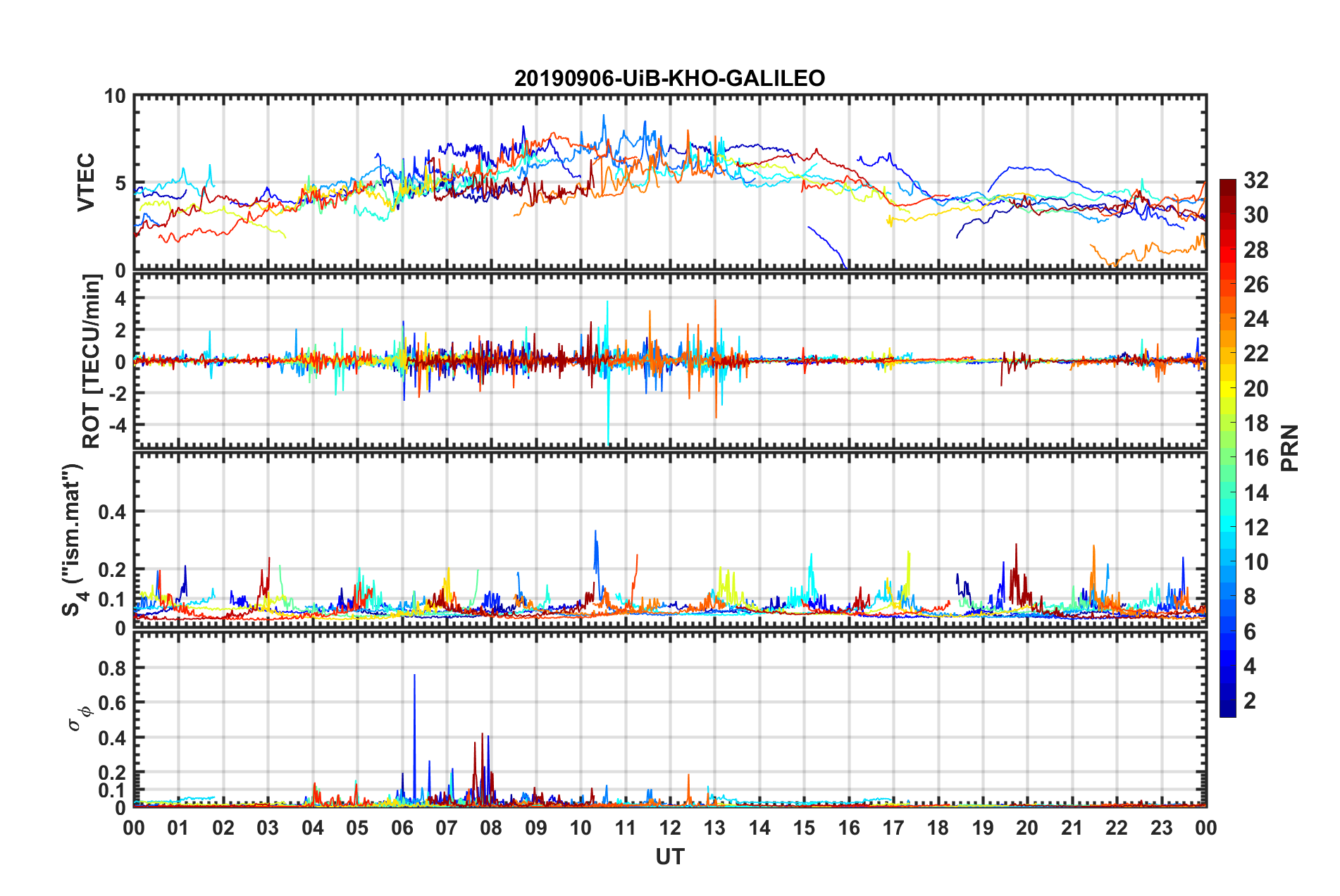The width and height of the screenshot is (1340, 896).
Task: Click sigma phi tick label 0.8
Action: click(113, 668)
